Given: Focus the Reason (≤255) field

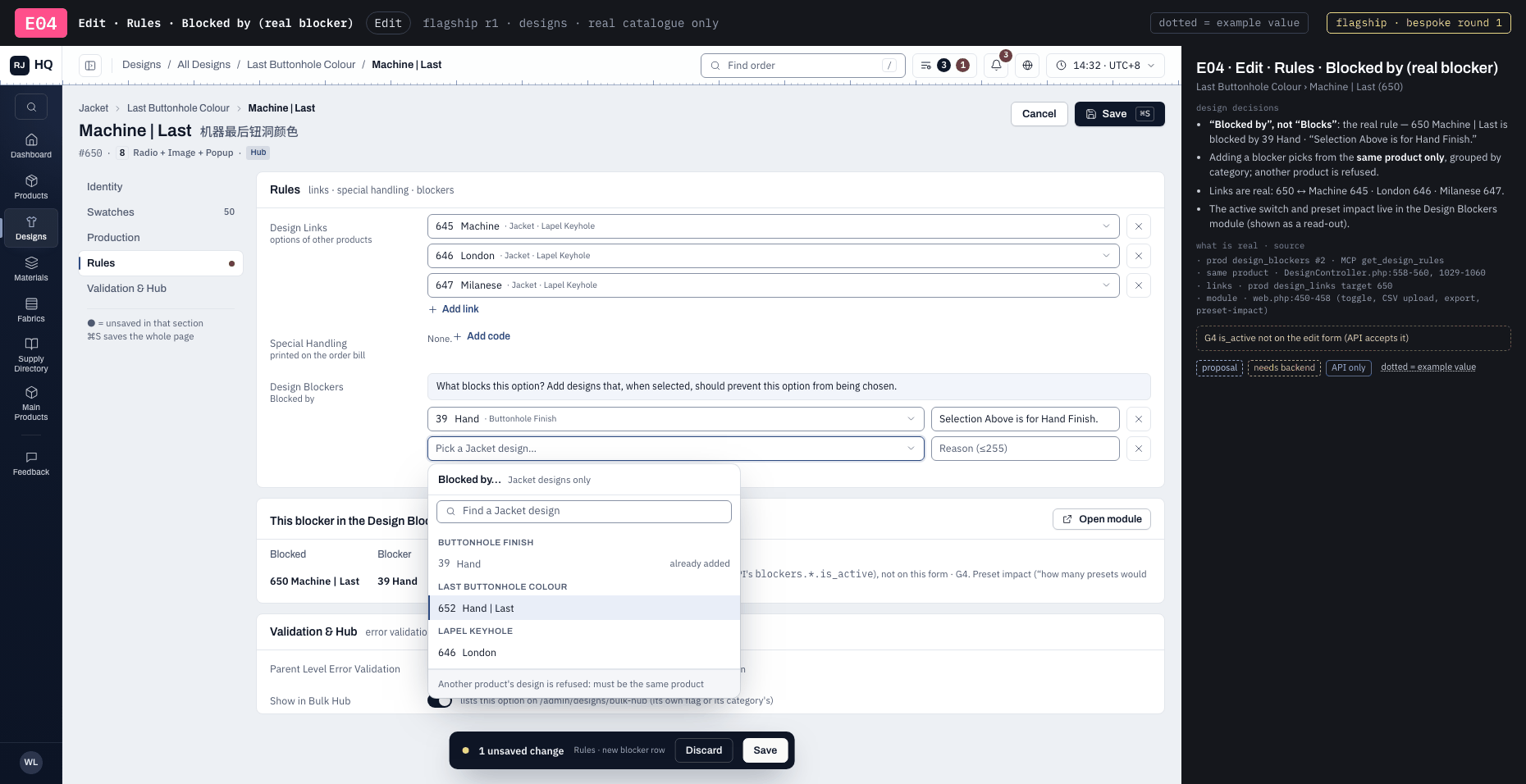Looking at the screenshot, I should tap(1026, 449).
